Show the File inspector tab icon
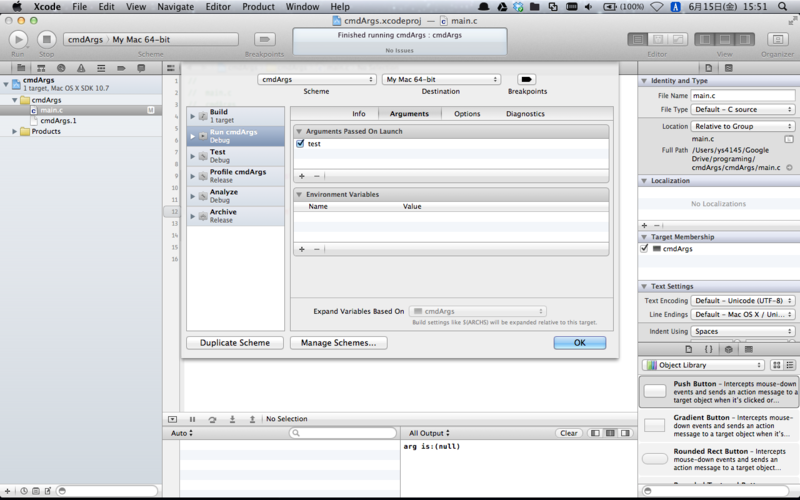The width and height of the screenshot is (800, 500). (x=708, y=68)
